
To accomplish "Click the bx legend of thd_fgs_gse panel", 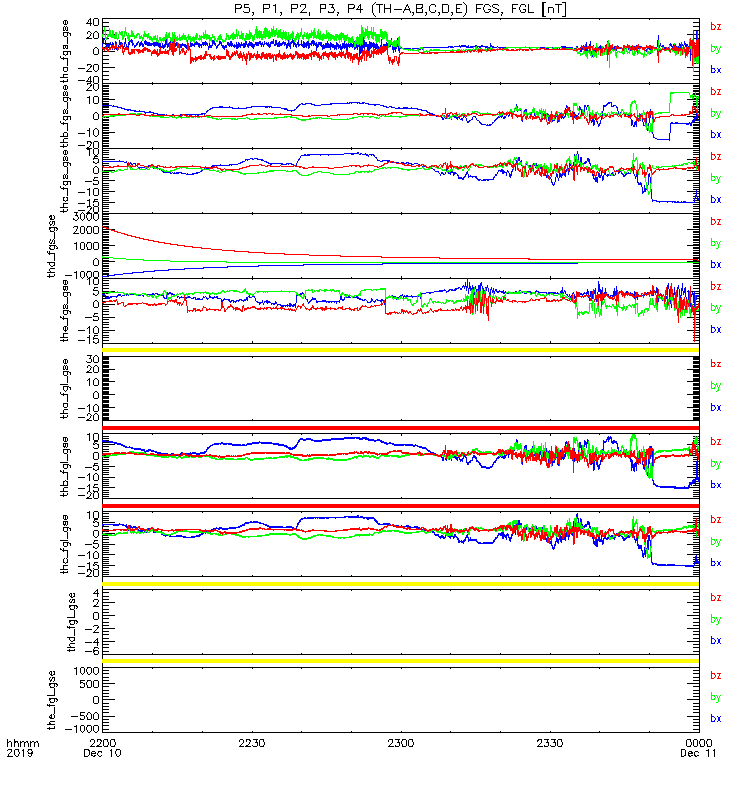I will 716,264.
